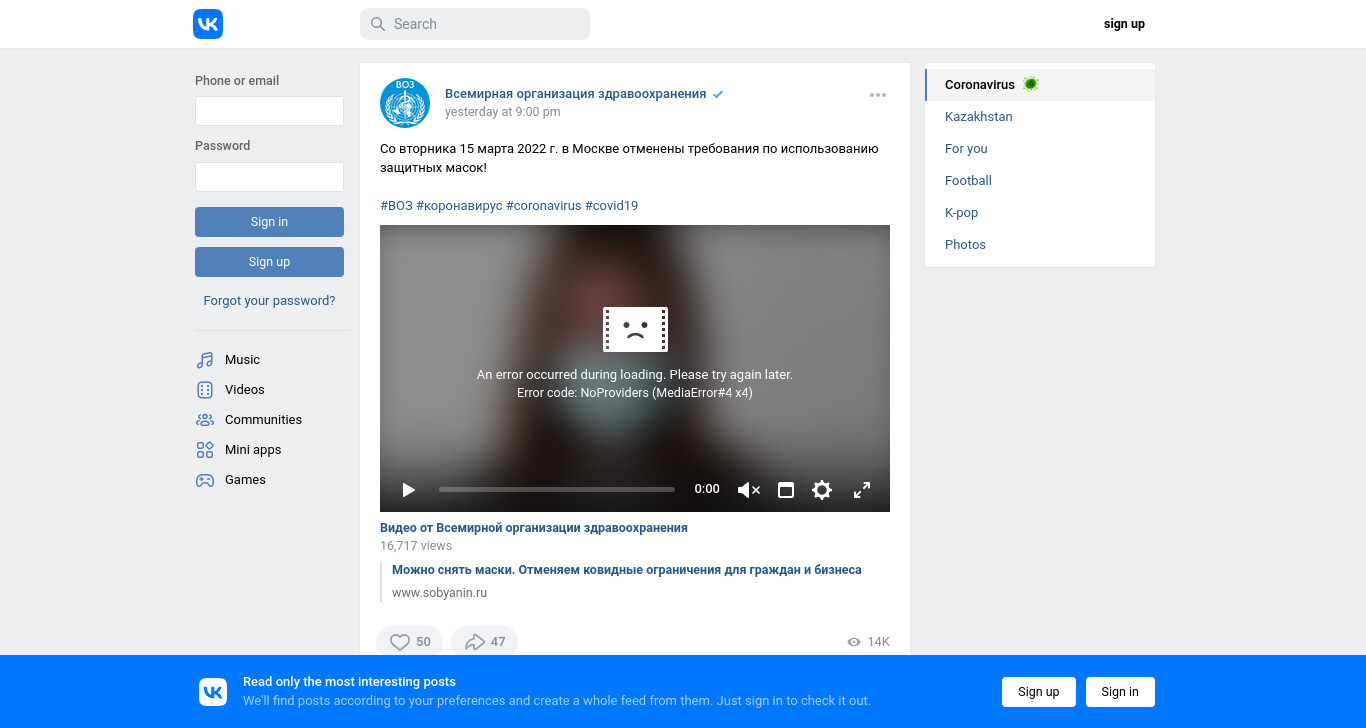Open Forgot your password link
This screenshot has width=1366, height=728.
tap(269, 300)
